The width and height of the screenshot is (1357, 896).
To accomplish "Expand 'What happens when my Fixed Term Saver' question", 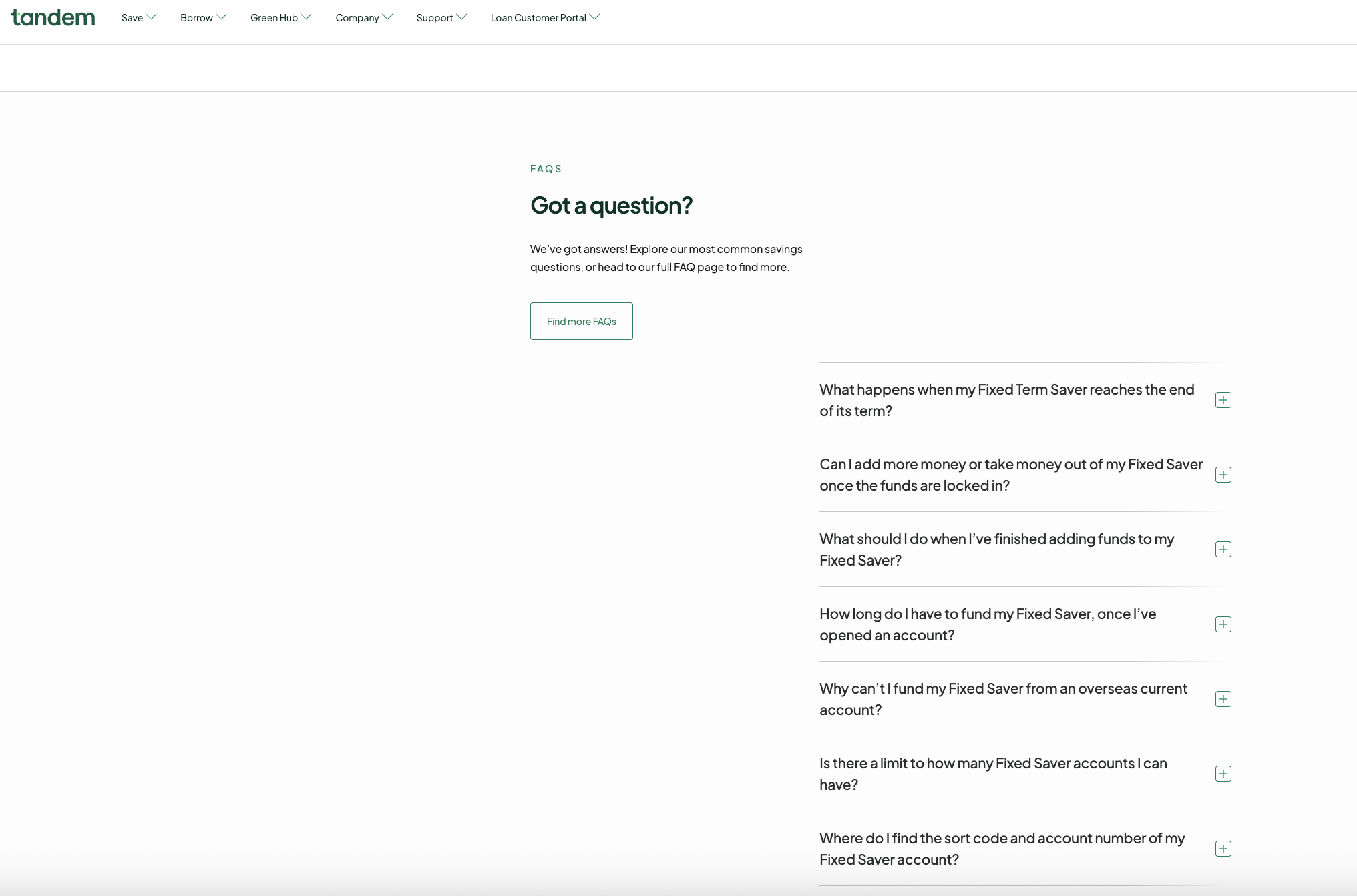I will pos(1006,400).
